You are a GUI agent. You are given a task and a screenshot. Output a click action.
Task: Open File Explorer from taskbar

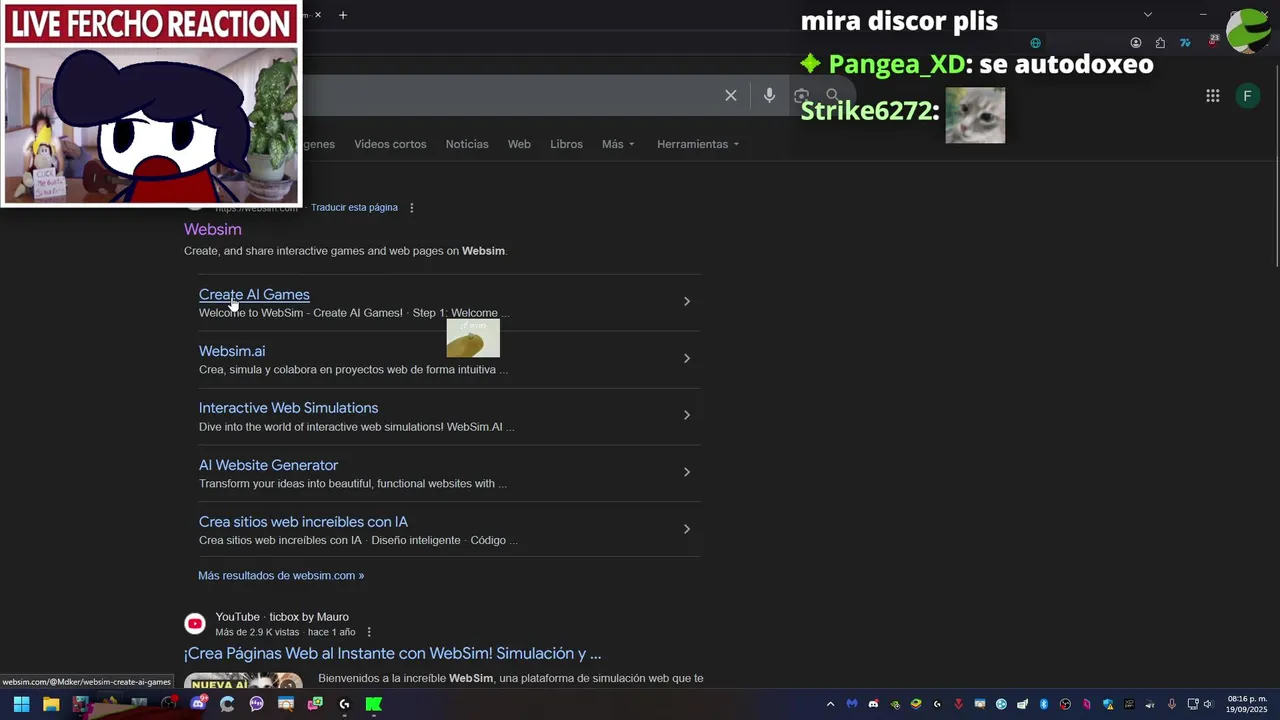point(51,704)
